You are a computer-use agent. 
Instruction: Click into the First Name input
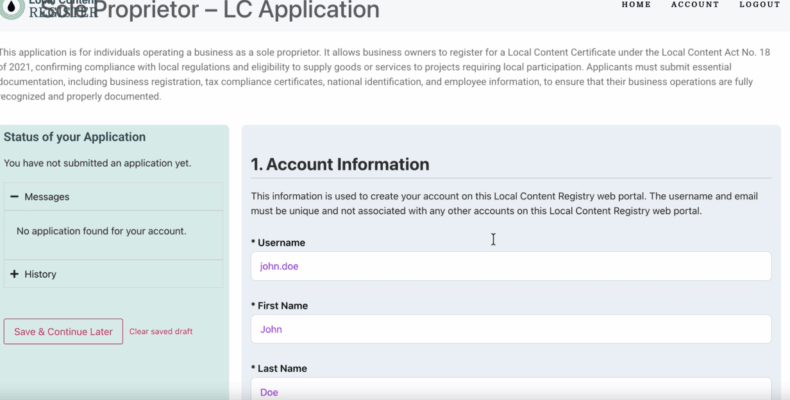(x=510, y=329)
